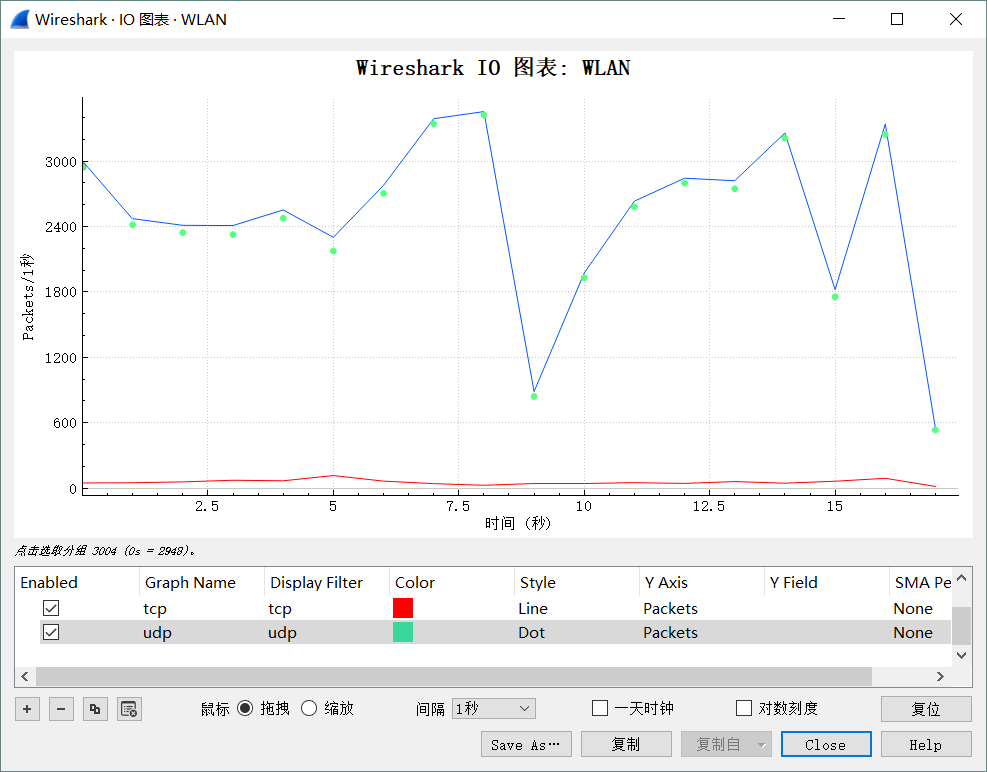Click the Style column header
The image size is (987, 772).
tap(577, 582)
